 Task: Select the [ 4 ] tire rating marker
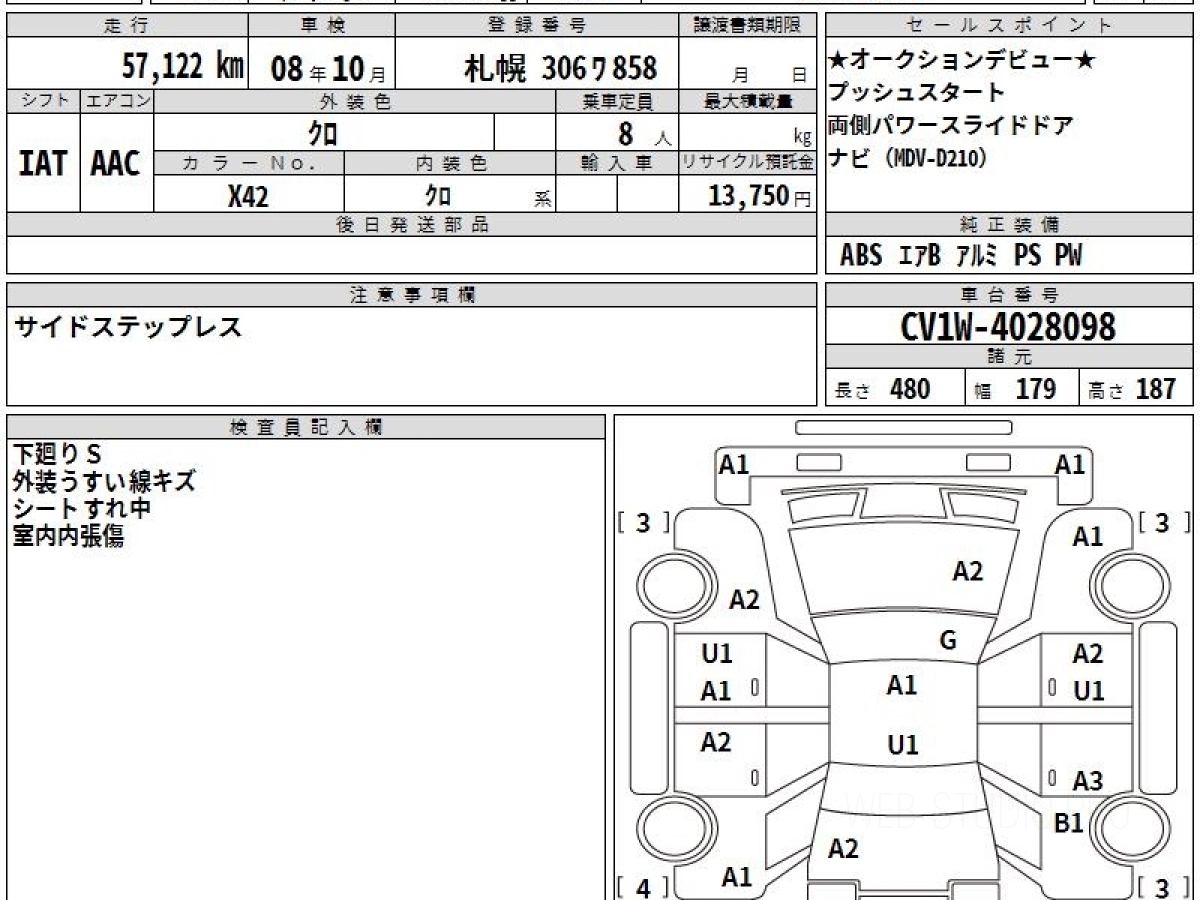tap(643, 887)
